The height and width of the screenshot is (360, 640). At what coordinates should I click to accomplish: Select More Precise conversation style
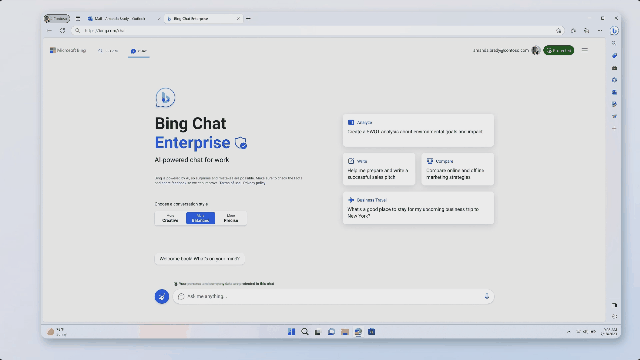coord(231,218)
